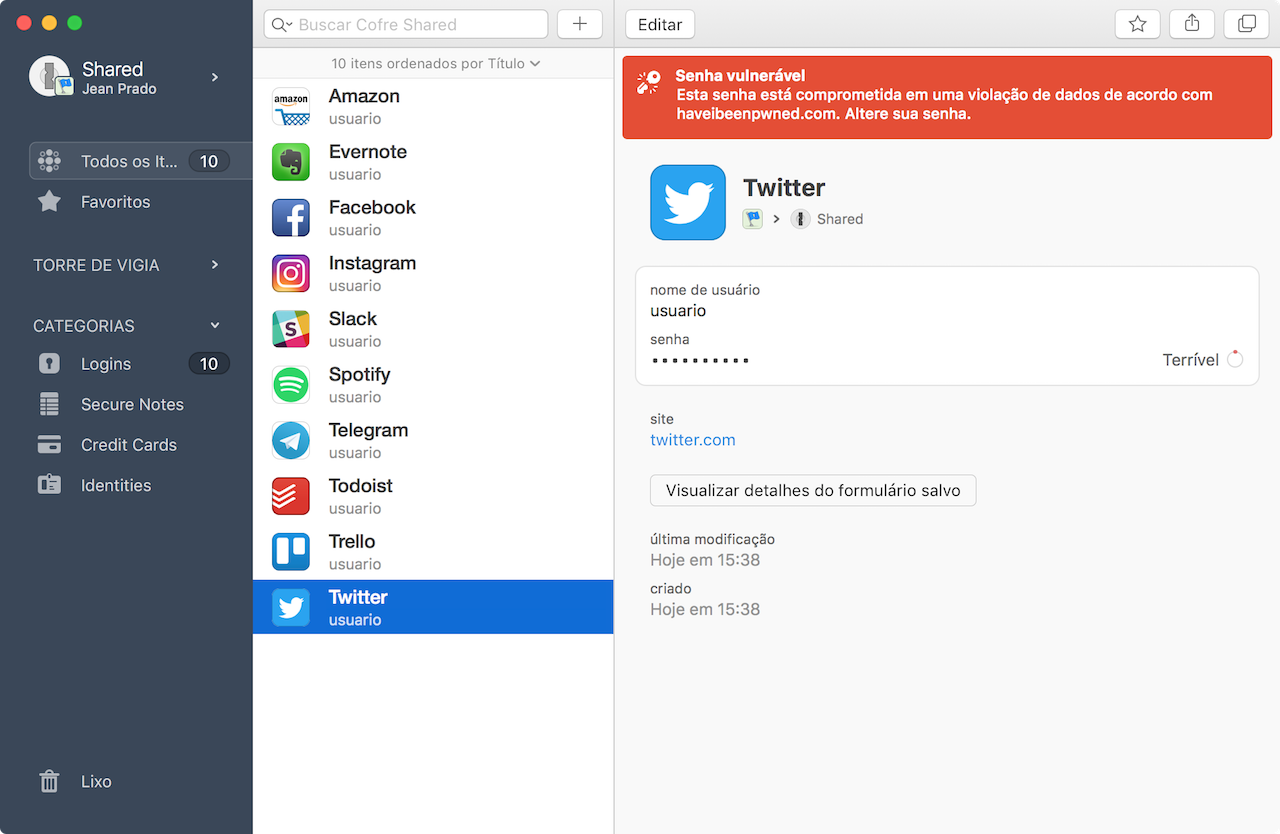Screen dimensions: 1280x834
Task: Click the plus button to add item
Action: click(x=580, y=24)
